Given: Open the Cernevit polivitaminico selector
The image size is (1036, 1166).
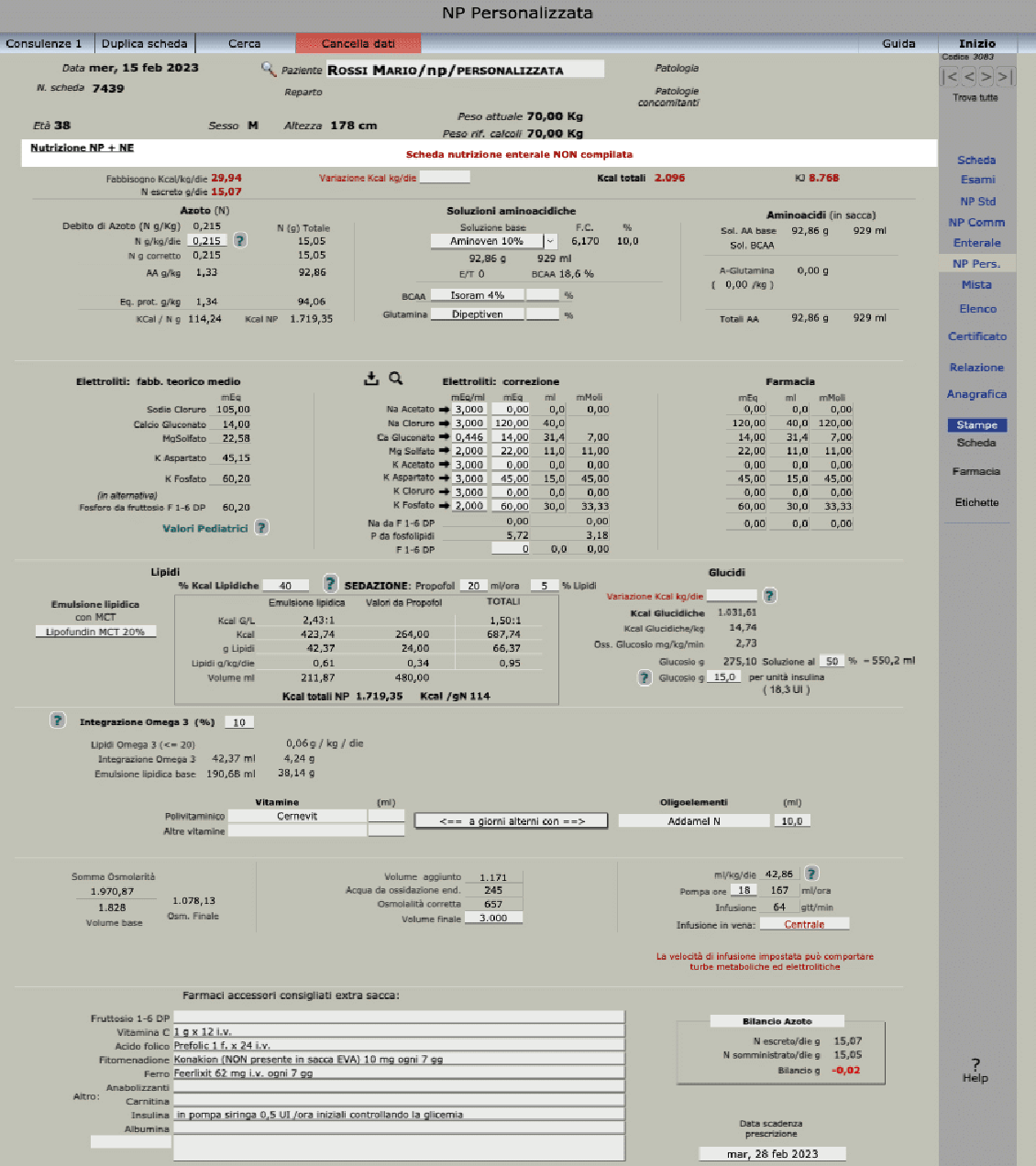Looking at the screenshot, I should point(297,816).
